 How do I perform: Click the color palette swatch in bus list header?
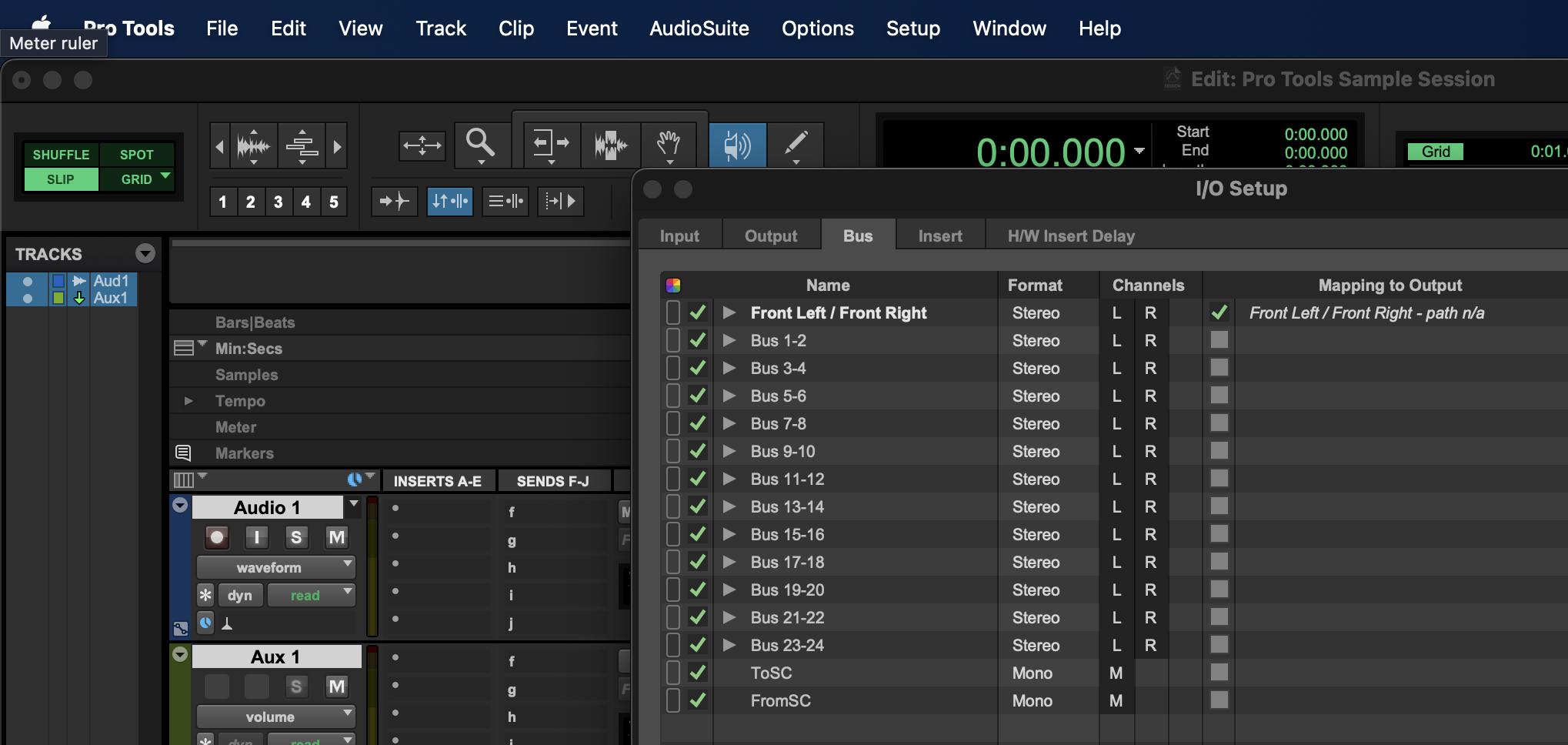[673, 286]
